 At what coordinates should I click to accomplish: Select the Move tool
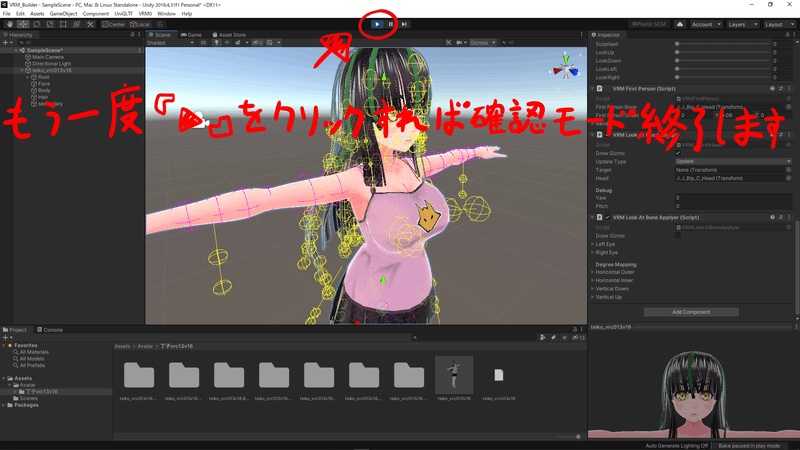[23, 24]
